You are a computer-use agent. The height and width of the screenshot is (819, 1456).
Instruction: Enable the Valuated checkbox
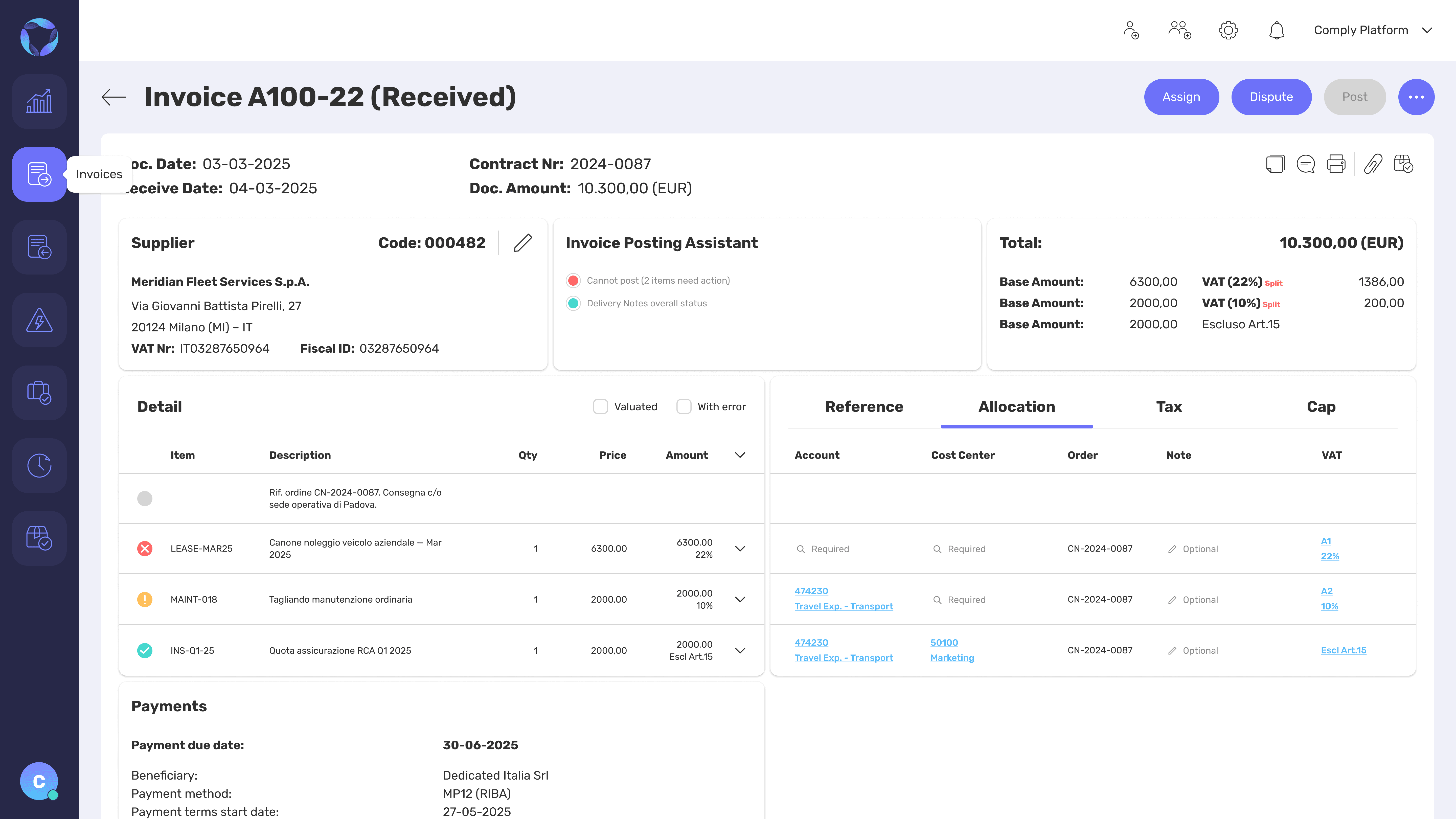[x=600, y=406]
